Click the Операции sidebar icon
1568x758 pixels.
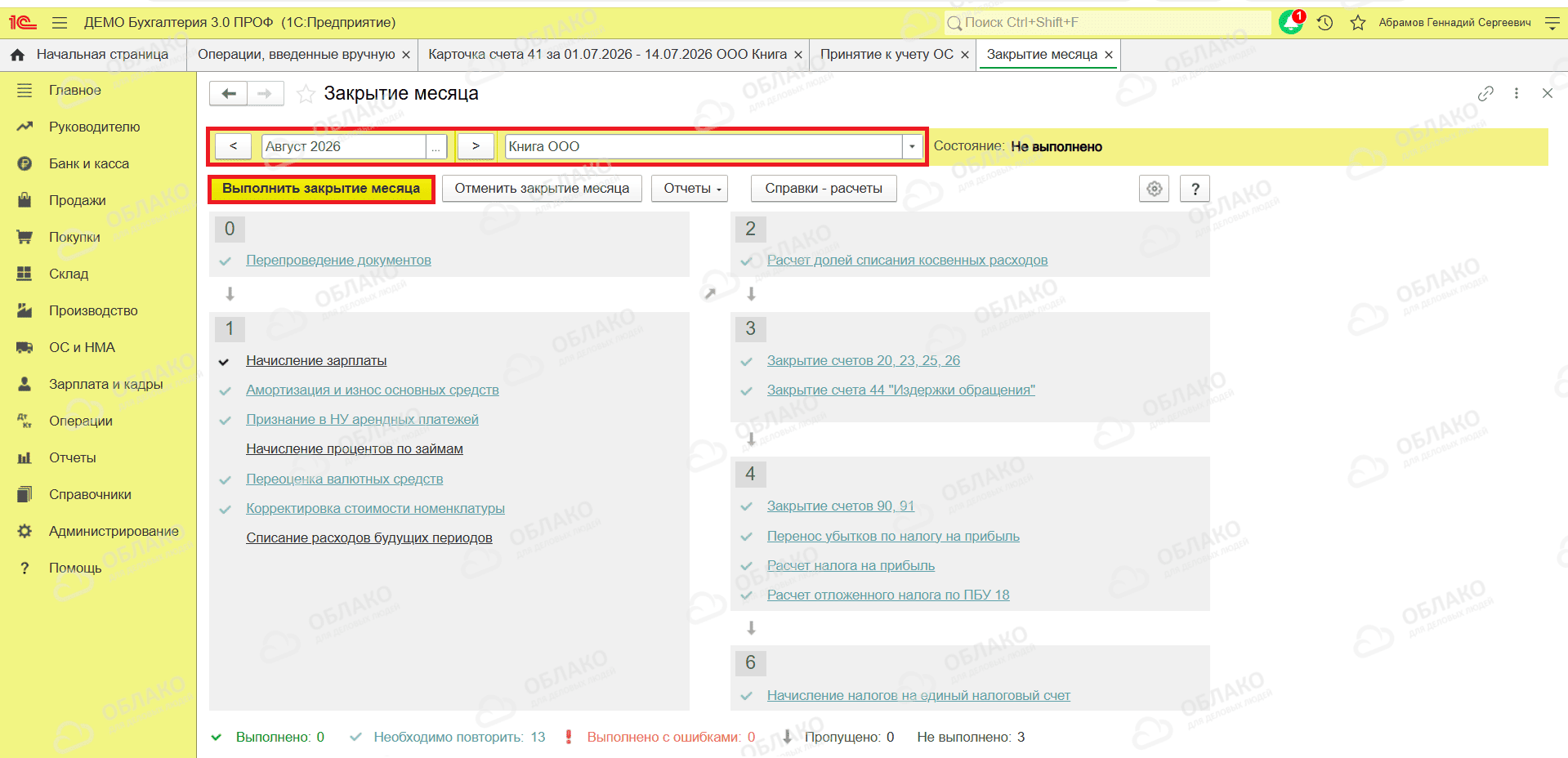[25, 421]
